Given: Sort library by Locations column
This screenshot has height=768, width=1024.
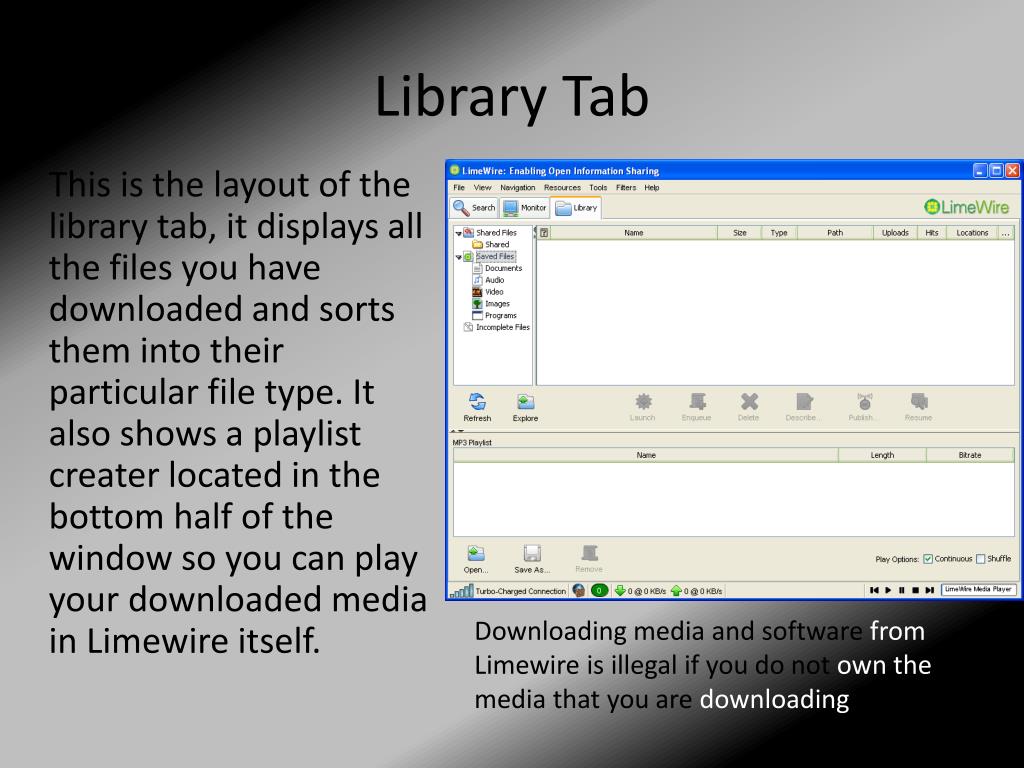Looking at the screenshot, I should coord(972,232).
